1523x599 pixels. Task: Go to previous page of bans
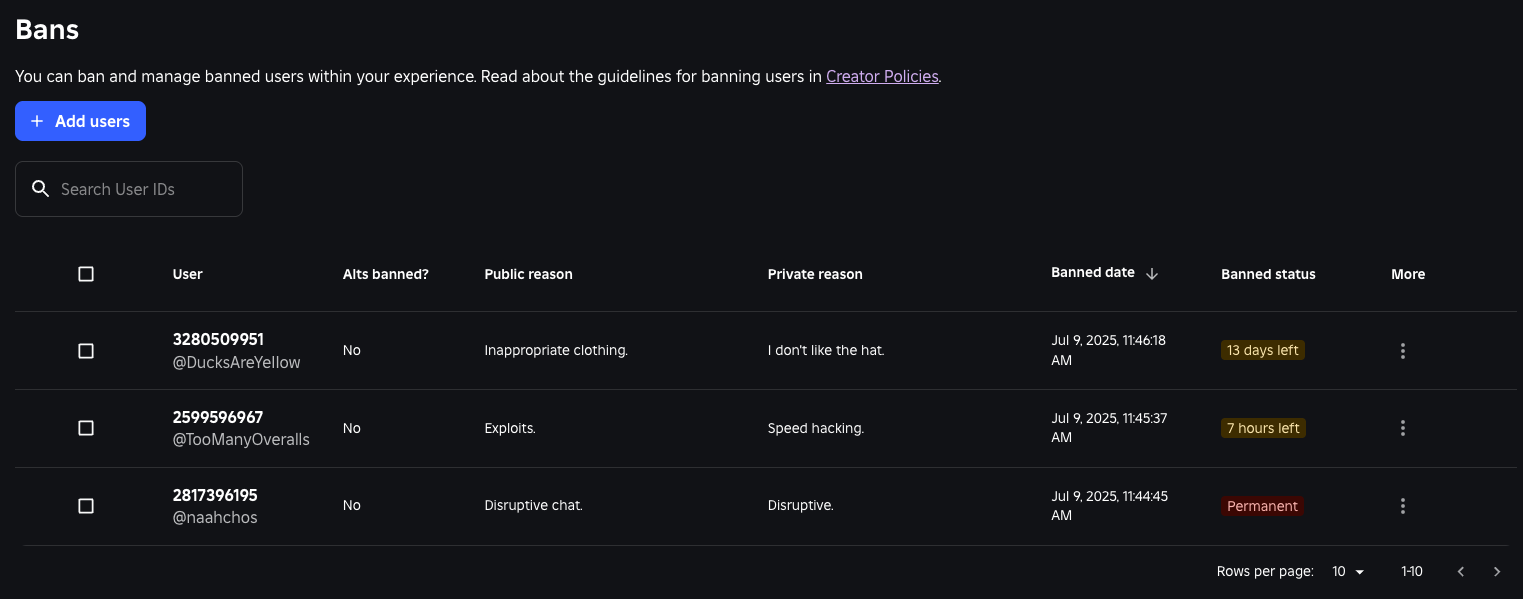click(x=1460, y=572)
